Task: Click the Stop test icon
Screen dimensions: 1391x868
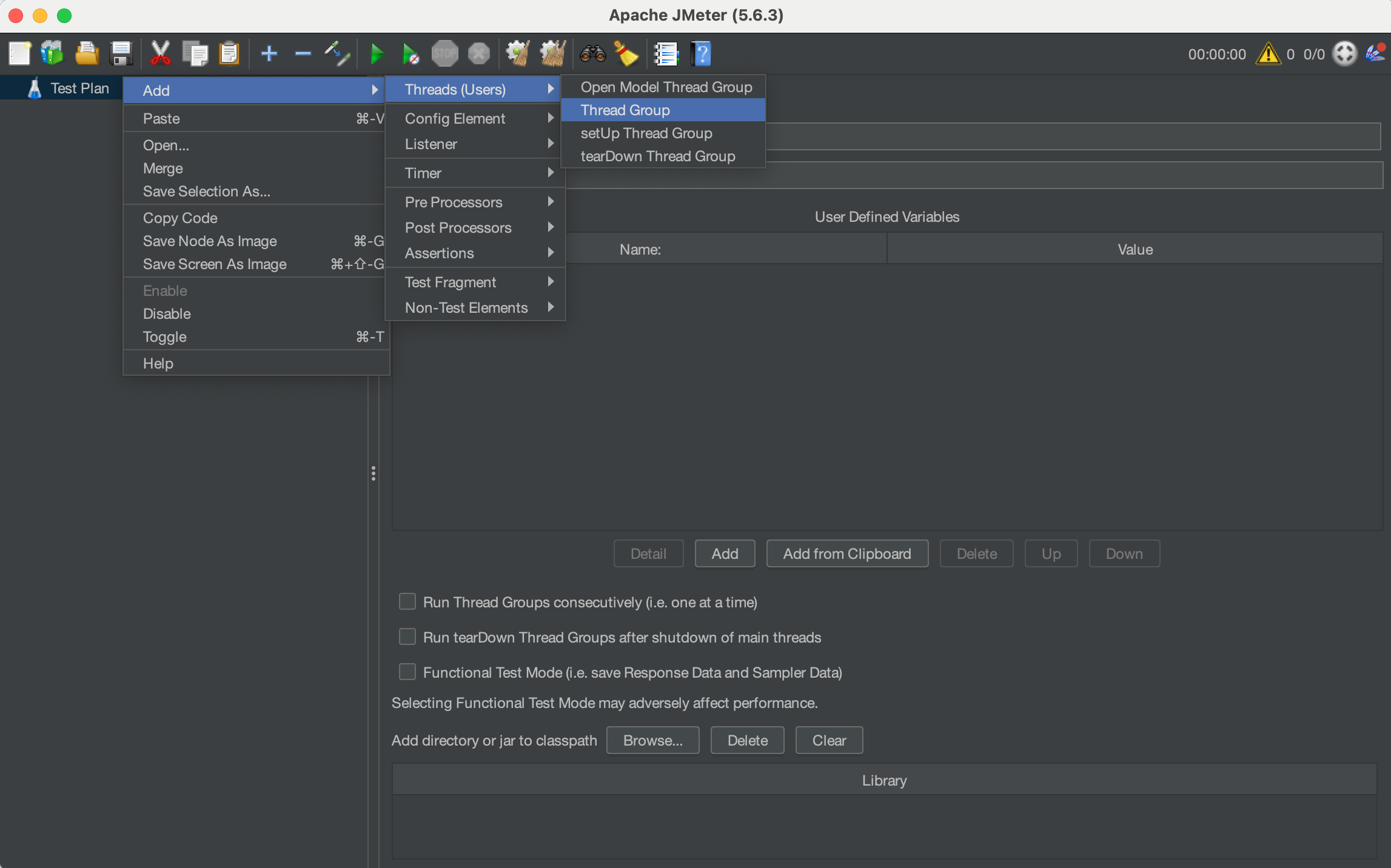Action: [x=444, y=54]
